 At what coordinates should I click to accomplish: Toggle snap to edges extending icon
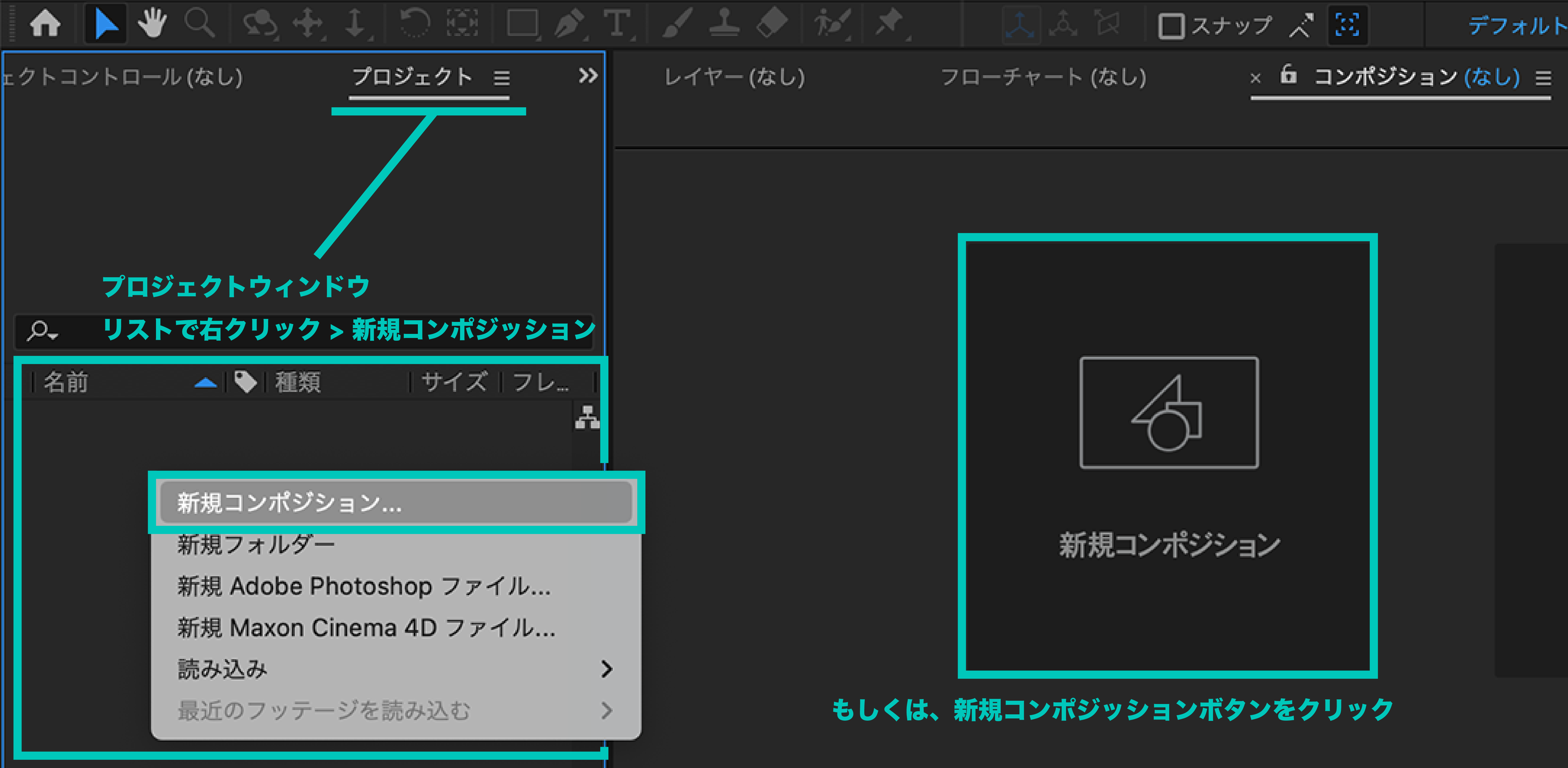tap(1301, 26)
